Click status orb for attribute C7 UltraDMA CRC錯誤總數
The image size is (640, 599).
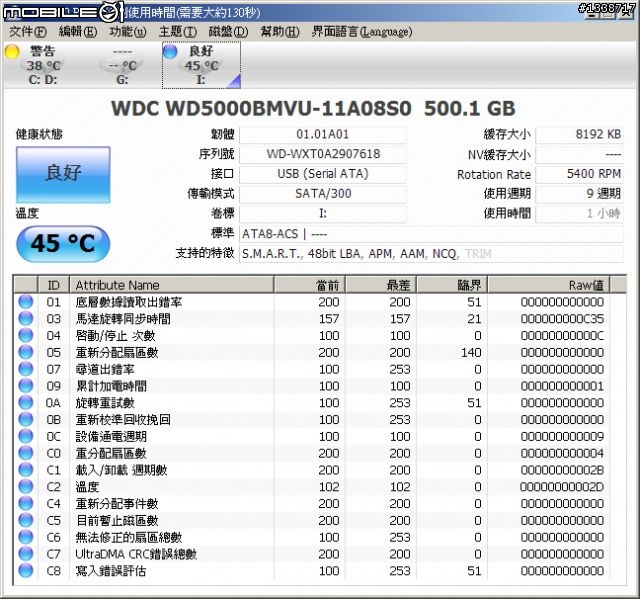[25, 554]
